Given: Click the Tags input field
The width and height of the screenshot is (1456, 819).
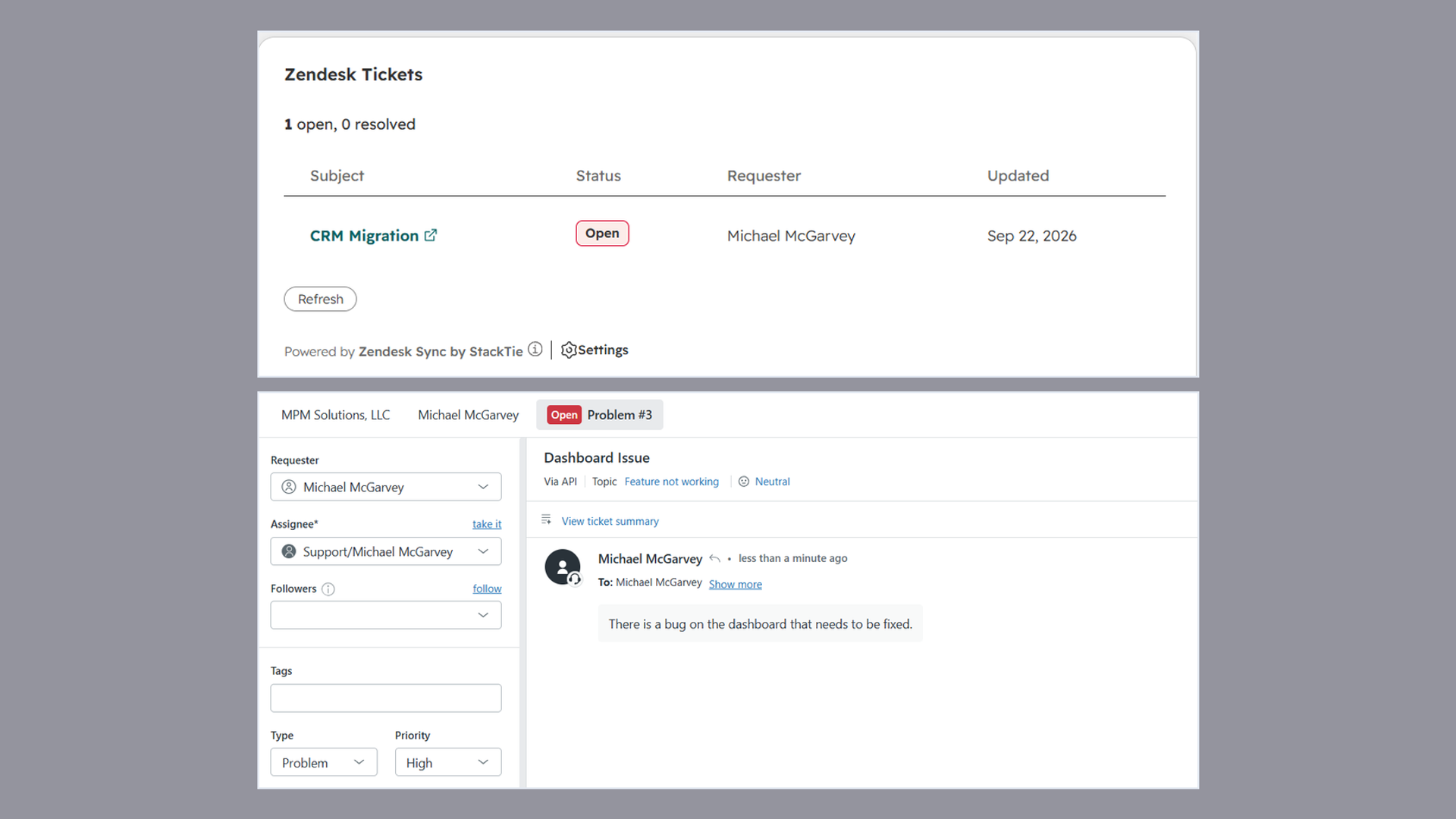Looking at the screenshot, I should (x=386, y=698).
